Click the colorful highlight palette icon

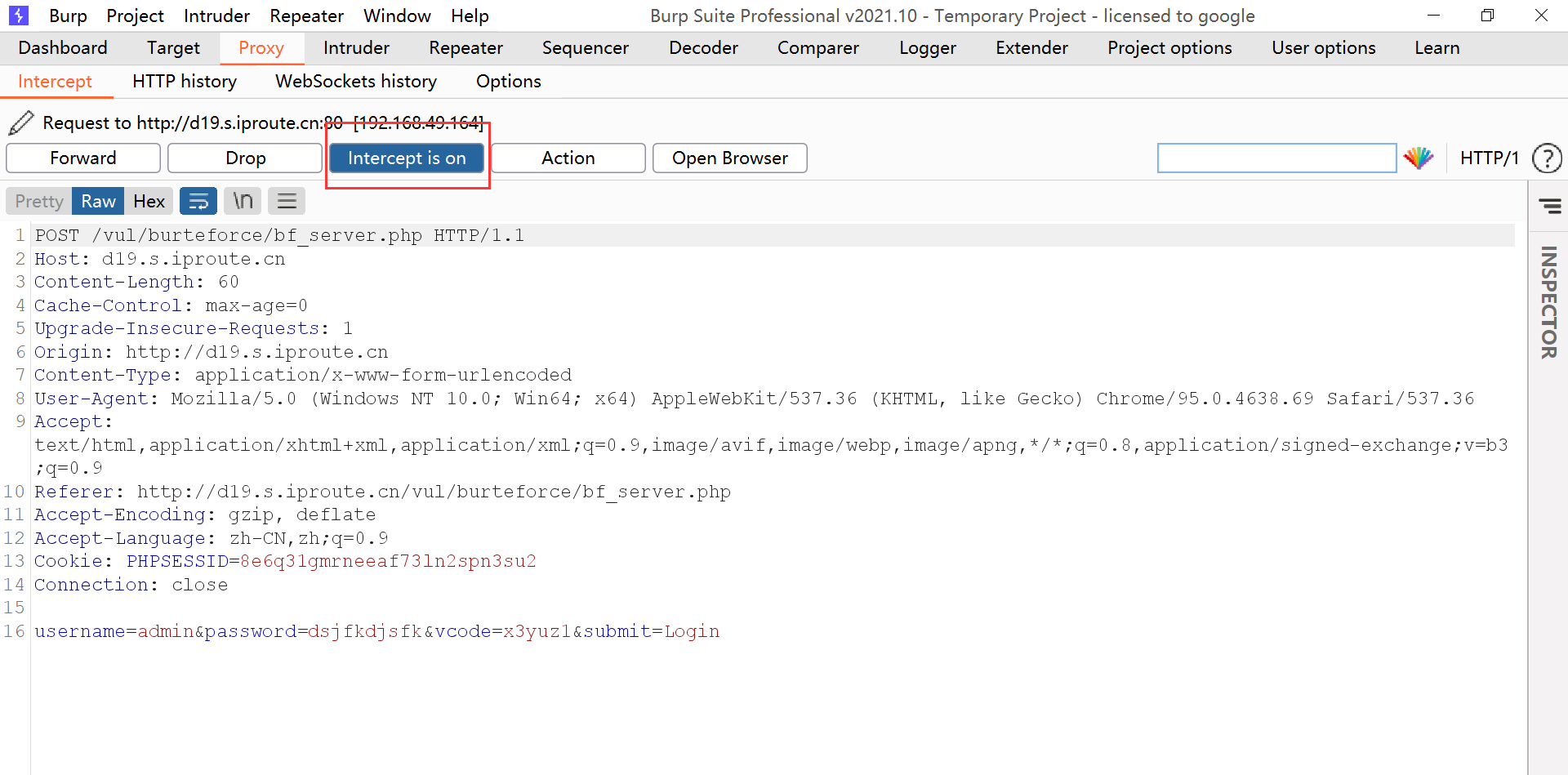(x=1419, y=158)
